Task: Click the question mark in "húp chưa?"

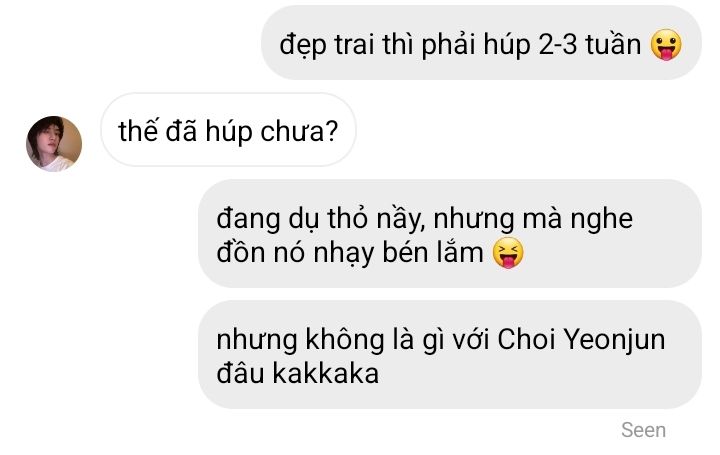Action: coord(332,132)
